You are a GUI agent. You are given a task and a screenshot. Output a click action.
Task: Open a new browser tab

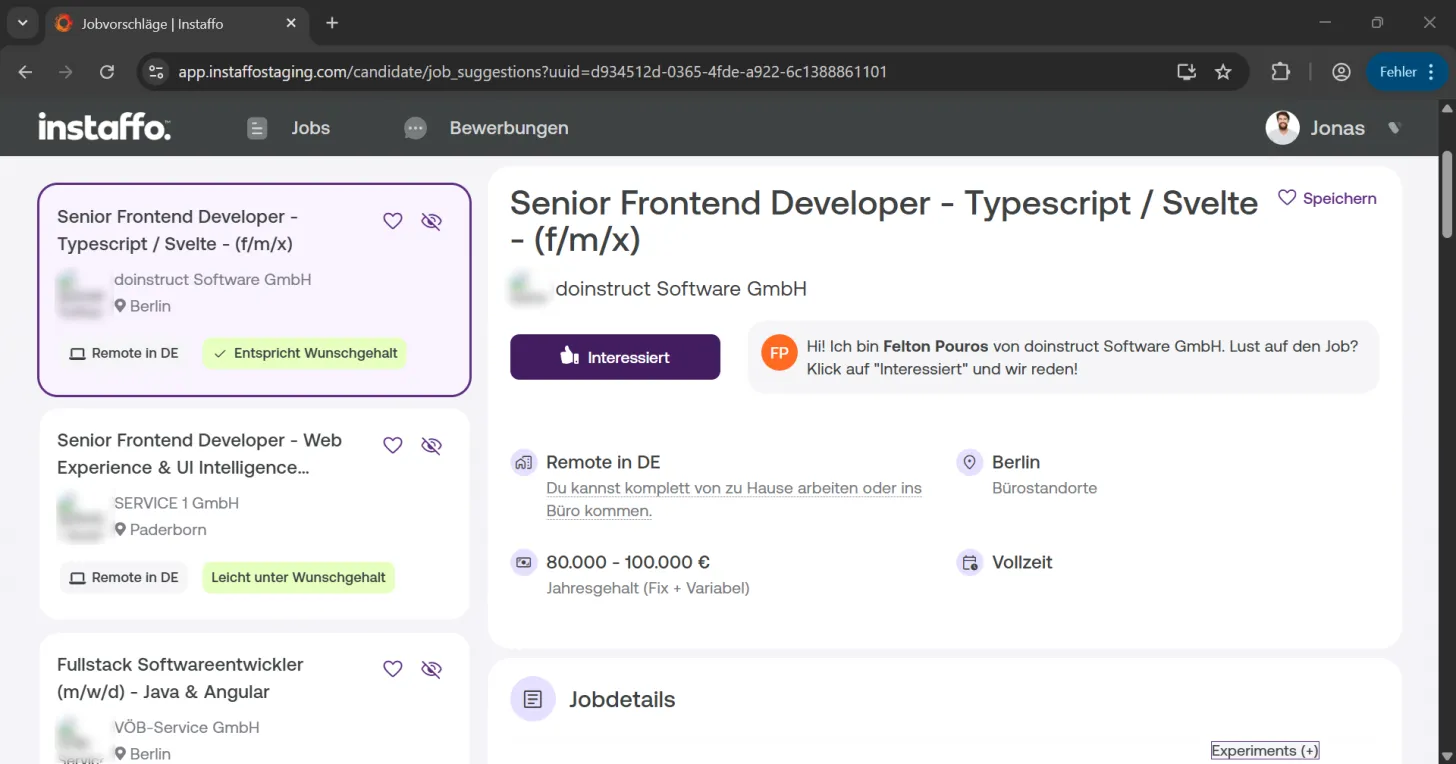pyautogui.click(x=332, y=23)
